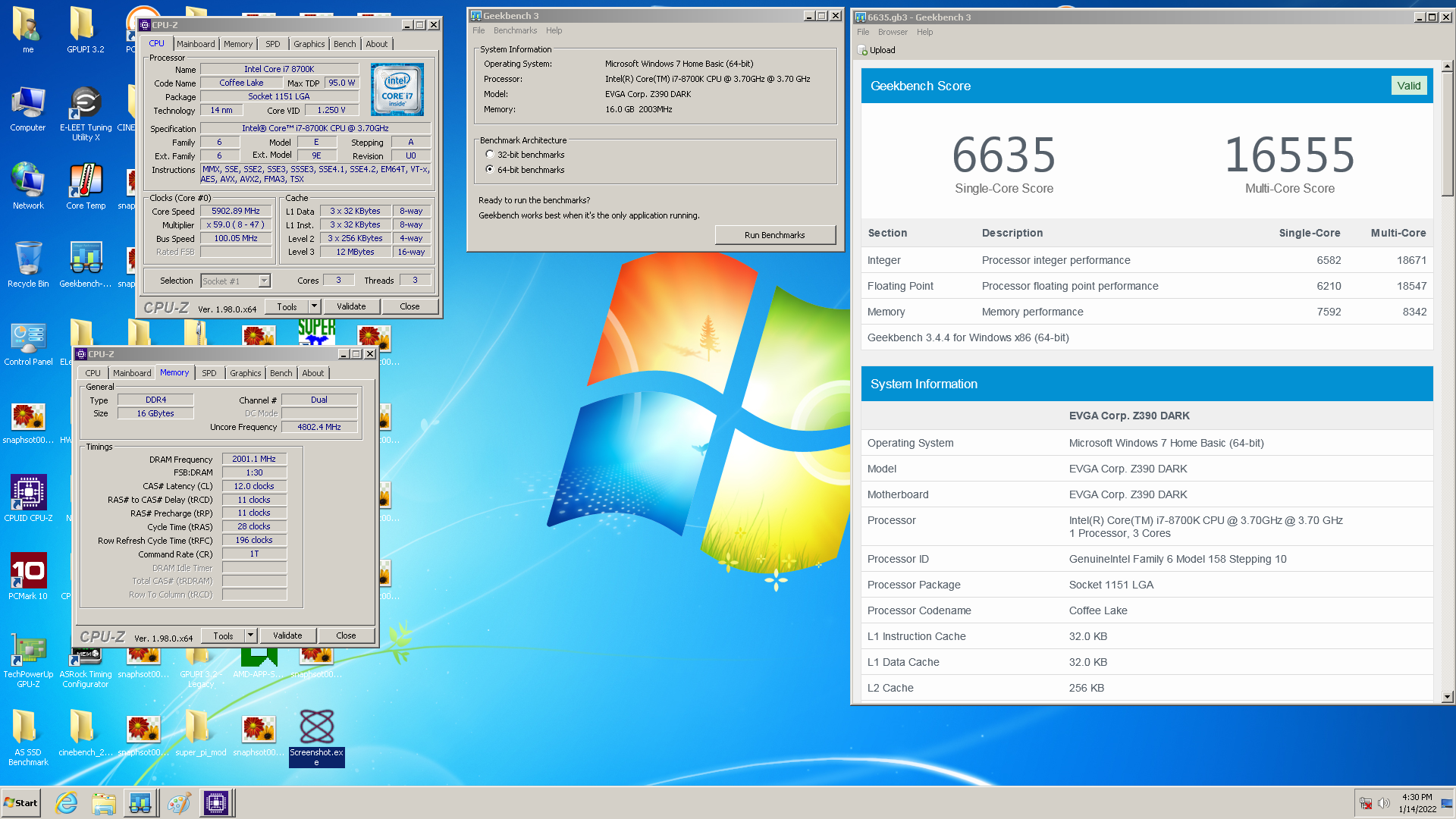Click the Start button
This screenshot has height=819, width=1456.
tap(20, 803)
